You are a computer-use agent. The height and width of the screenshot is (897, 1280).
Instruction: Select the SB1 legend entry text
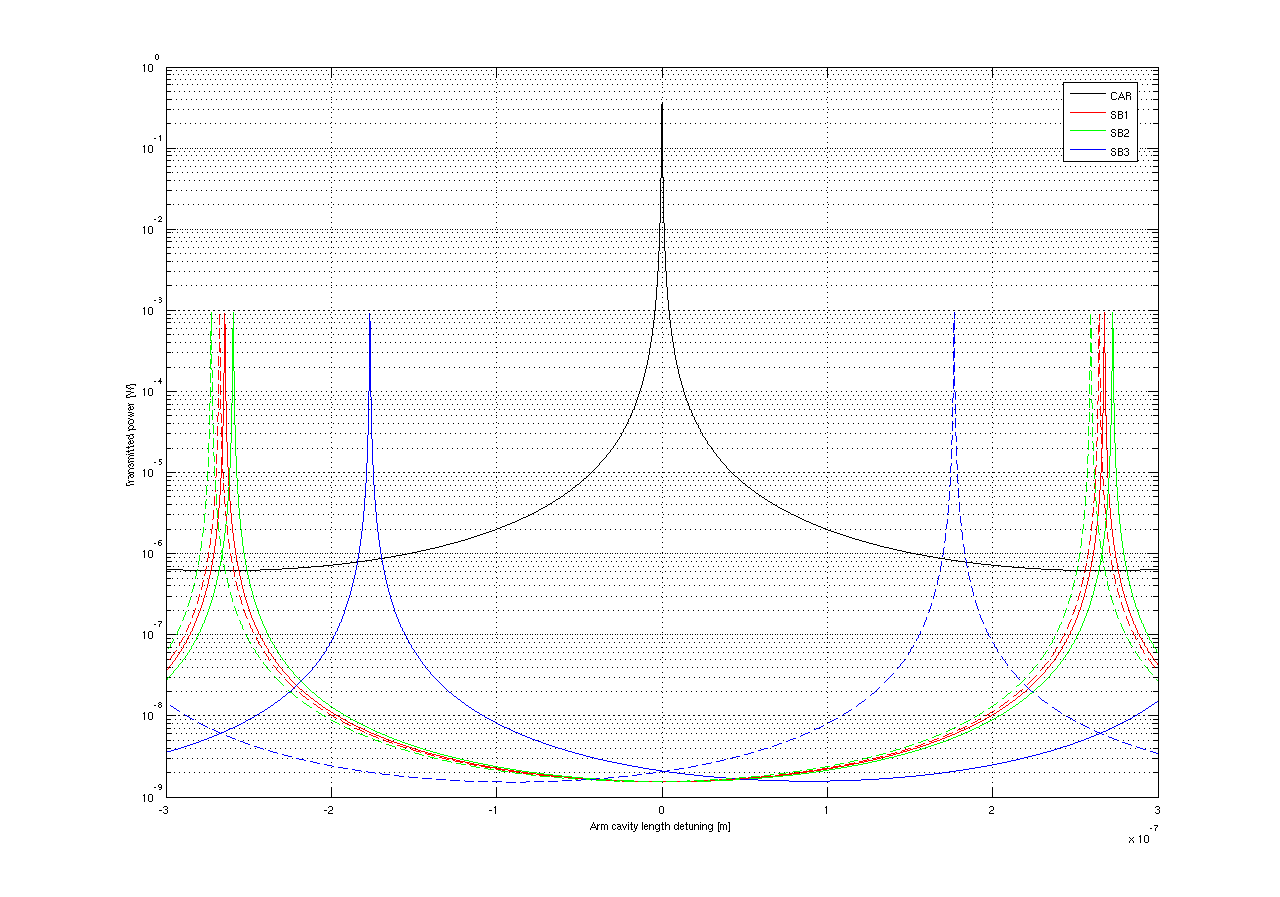(1118, 114)
